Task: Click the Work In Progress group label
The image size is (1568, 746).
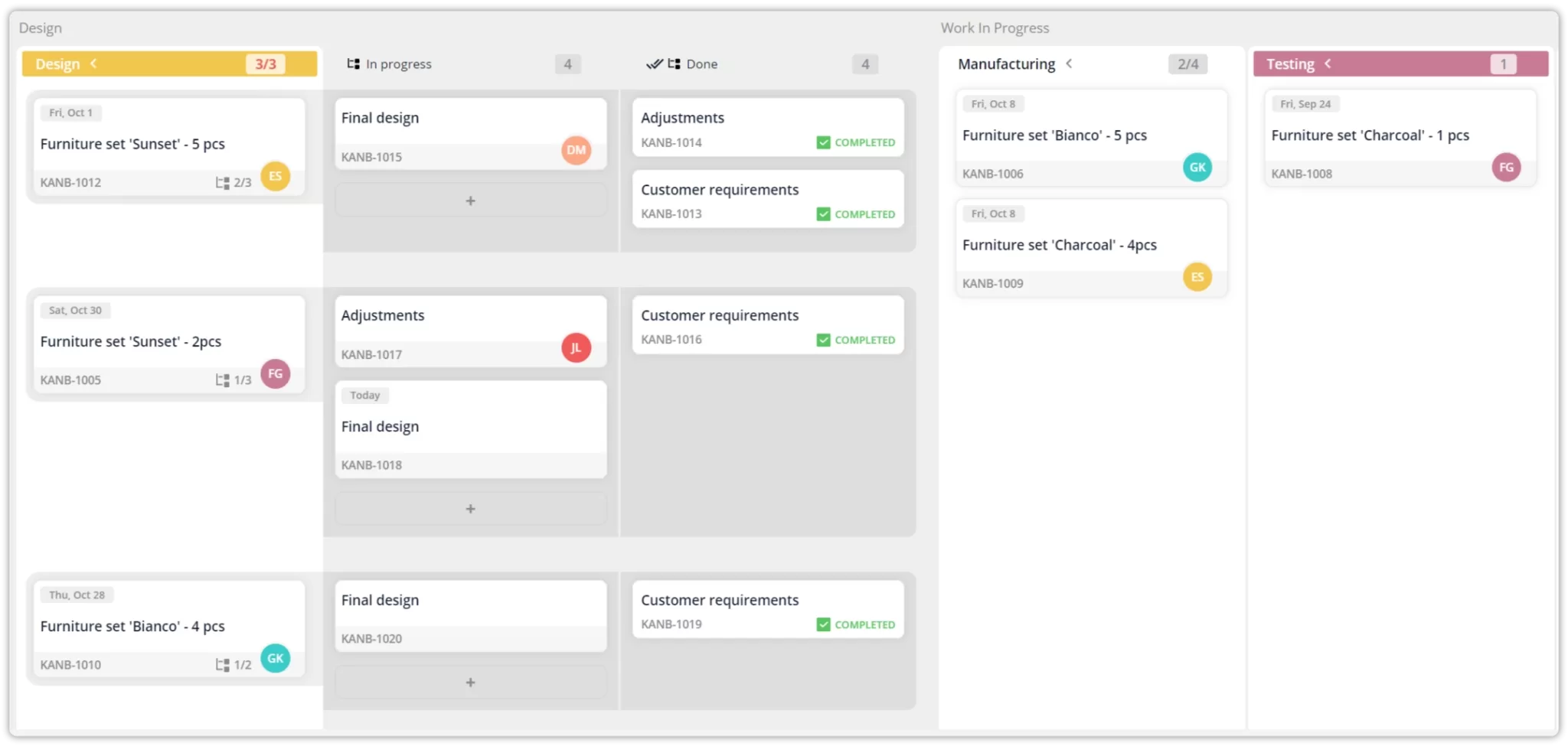Action: coord(995,28)
